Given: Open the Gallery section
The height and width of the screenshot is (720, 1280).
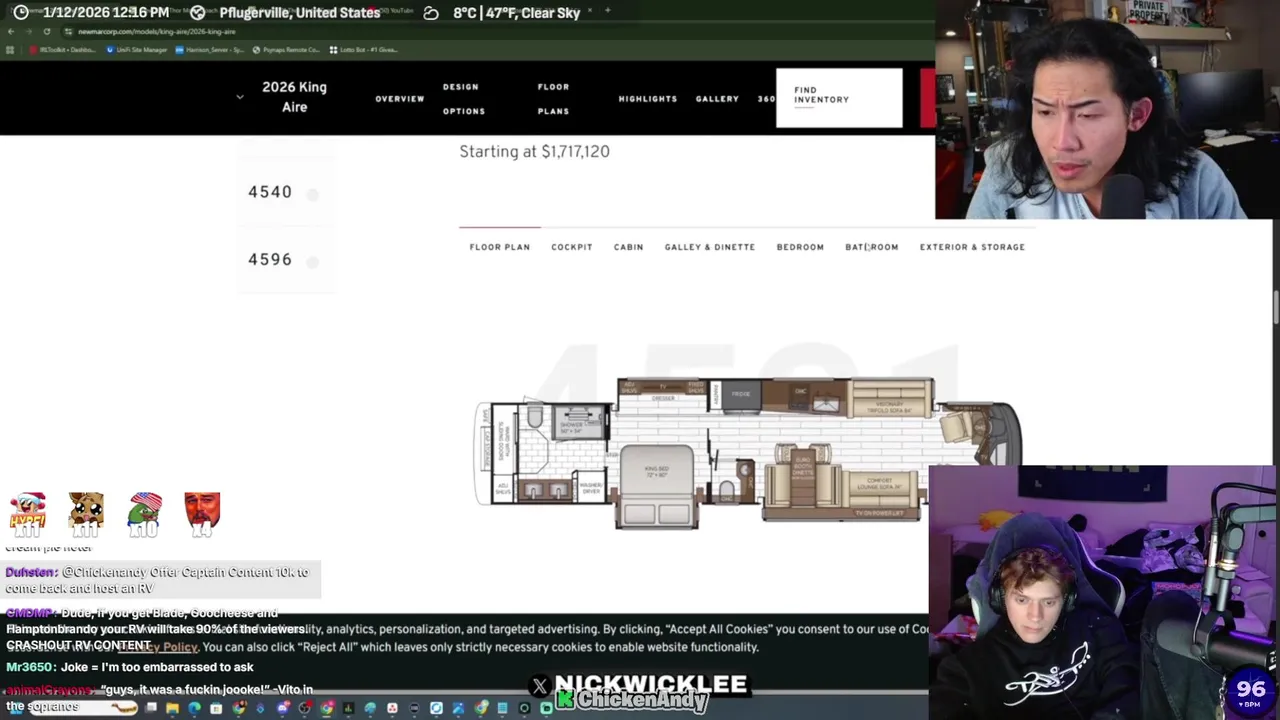Looking at the screenshot, I should (717, 99).
